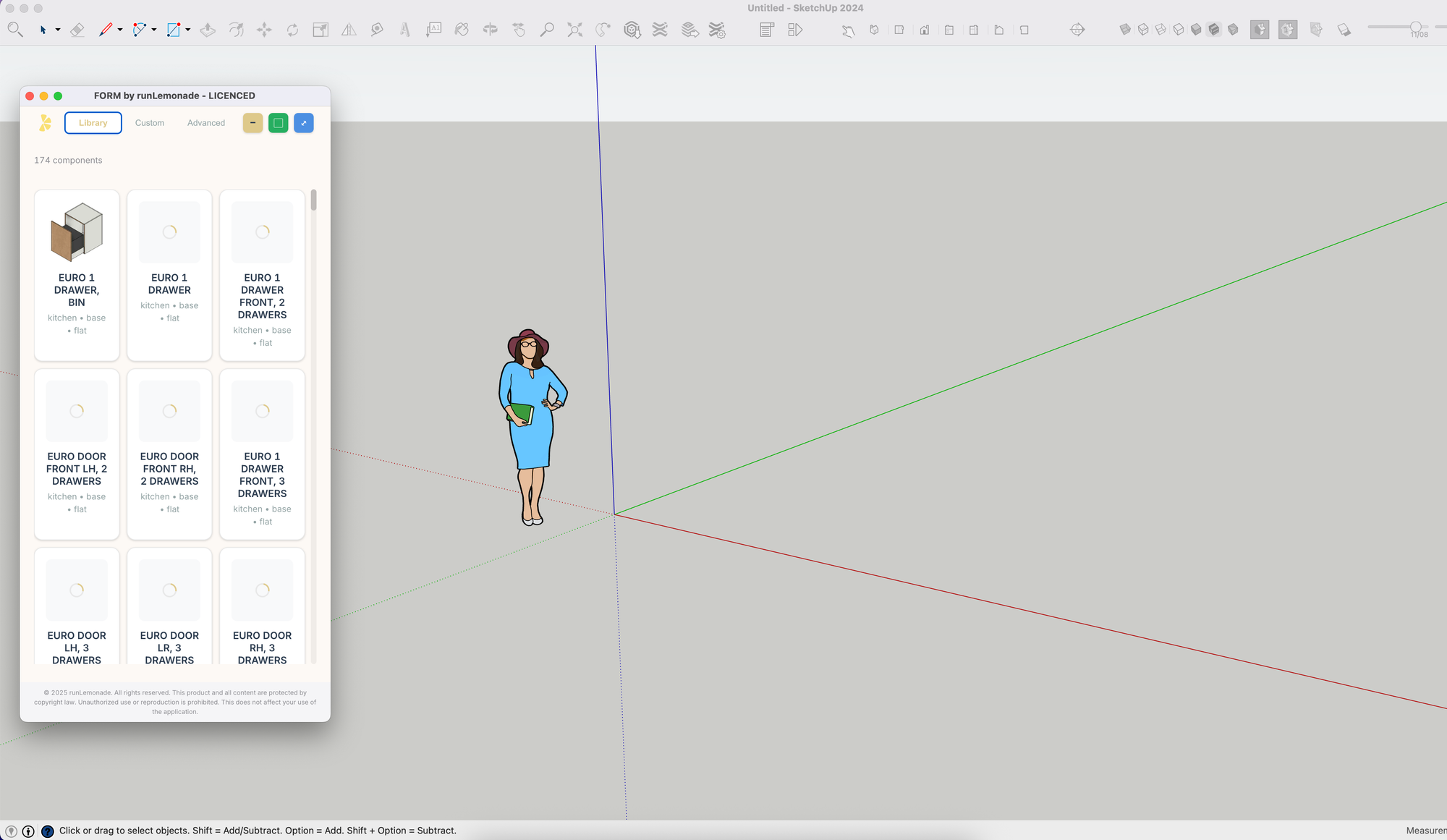
Task: Activate the Orbit tool
Action: (x=491, y=30)
